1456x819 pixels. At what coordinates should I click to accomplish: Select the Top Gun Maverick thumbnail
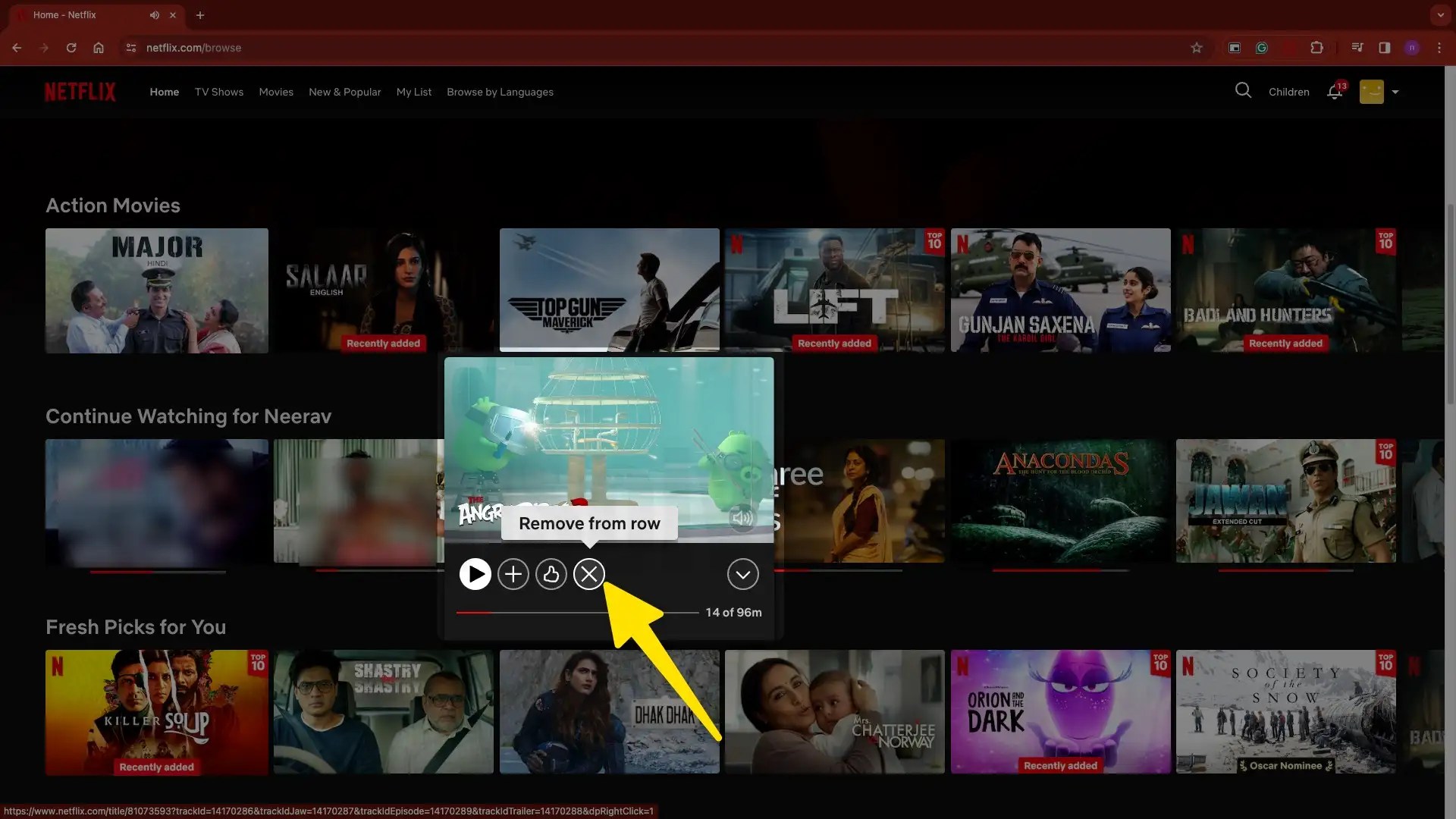click(609, 290)
